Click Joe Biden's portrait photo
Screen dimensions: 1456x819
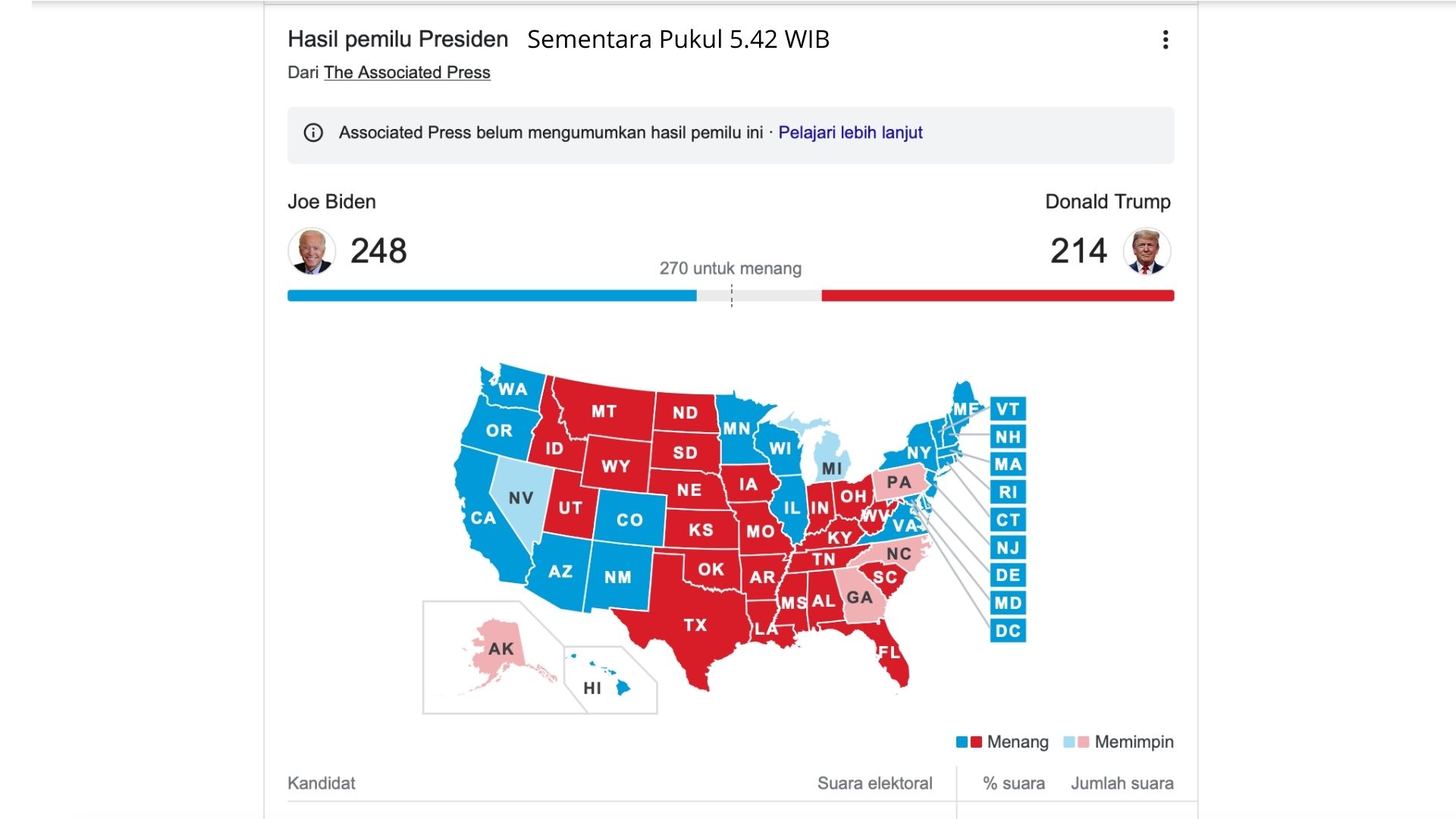click(x=312, y=251)
